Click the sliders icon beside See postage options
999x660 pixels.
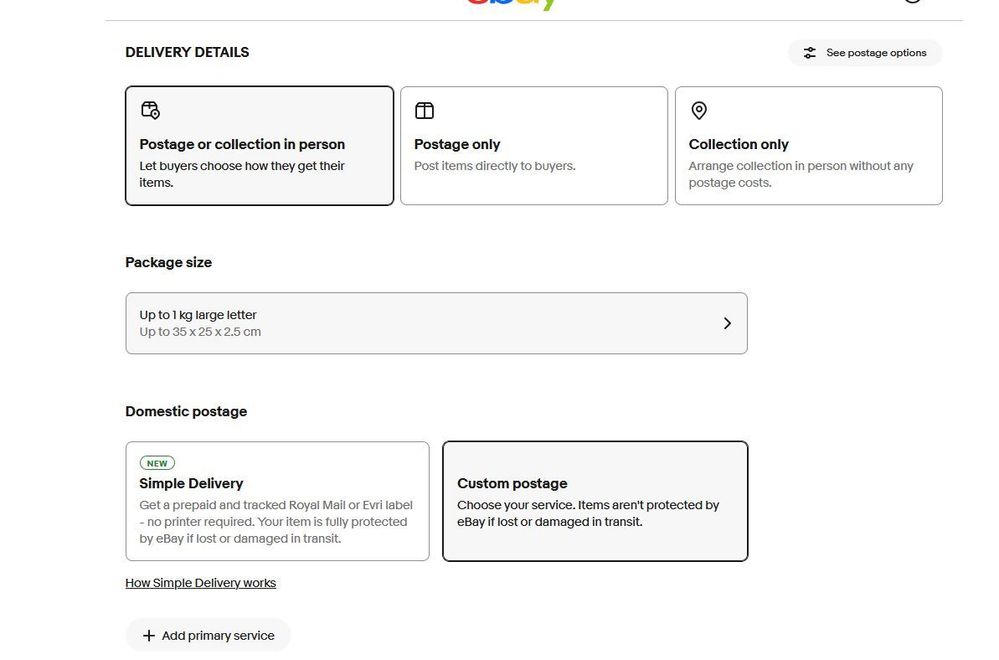pyautogui.click(x=810, y=53)
